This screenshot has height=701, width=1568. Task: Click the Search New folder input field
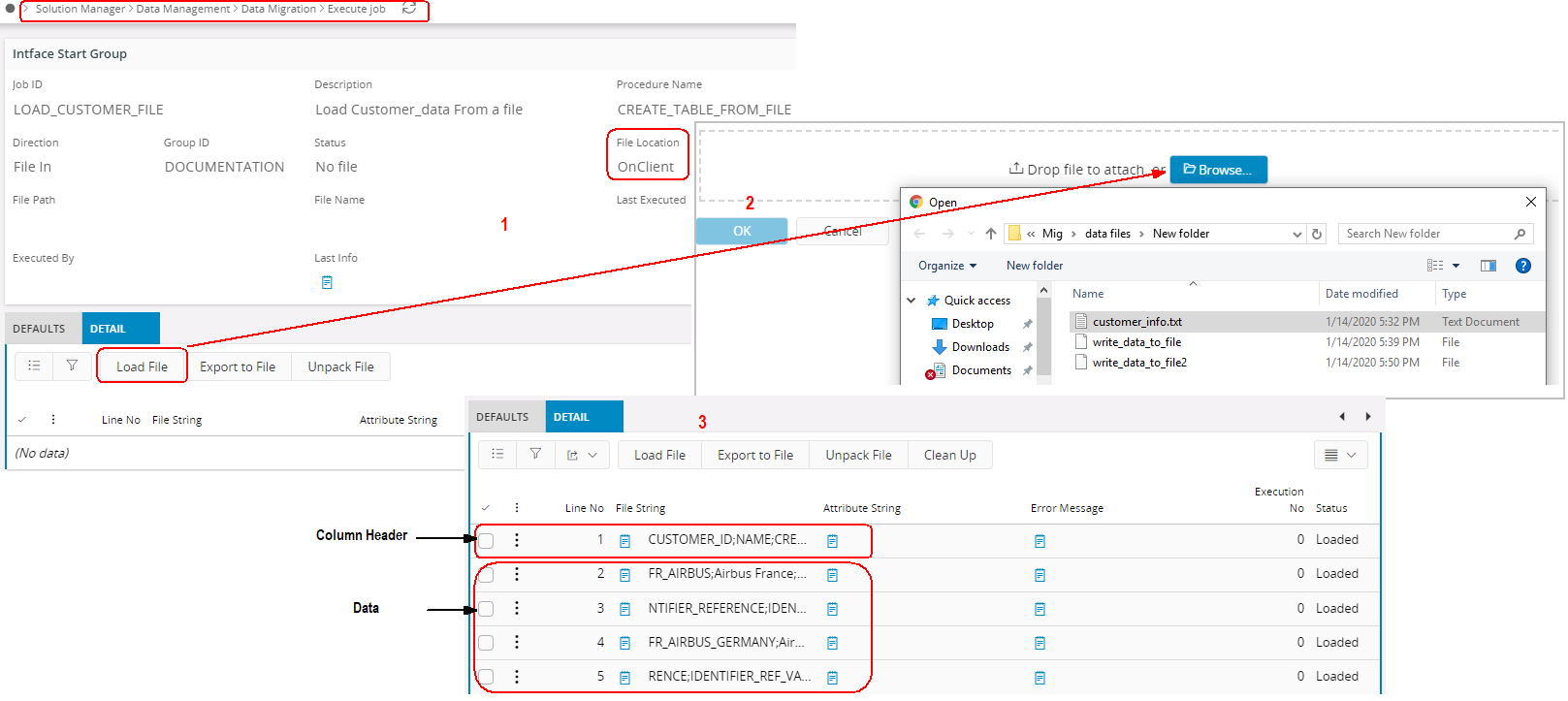pyautogui.click(x=1425, y=234)
